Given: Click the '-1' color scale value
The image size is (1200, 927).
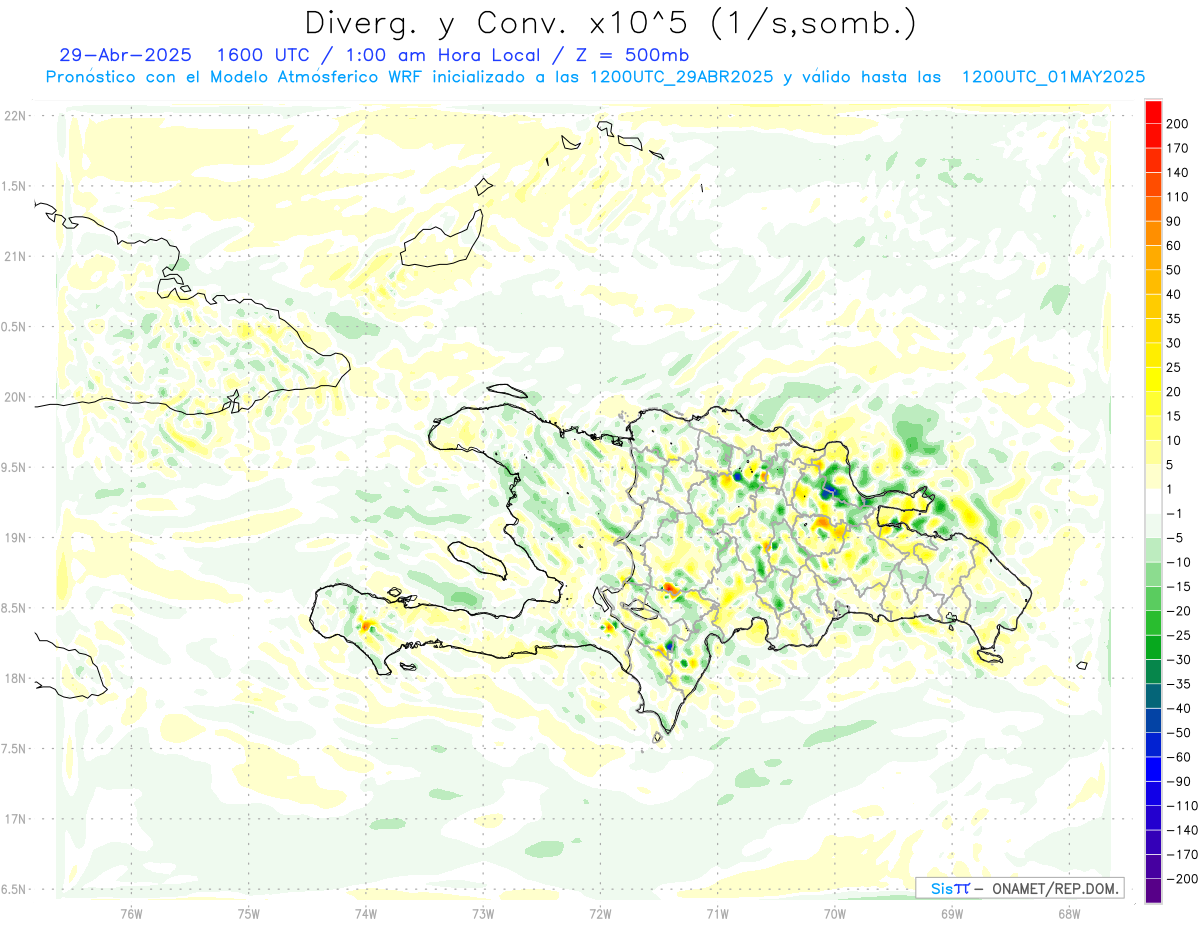Looking at the screenshot, I should pos(1174,513).
